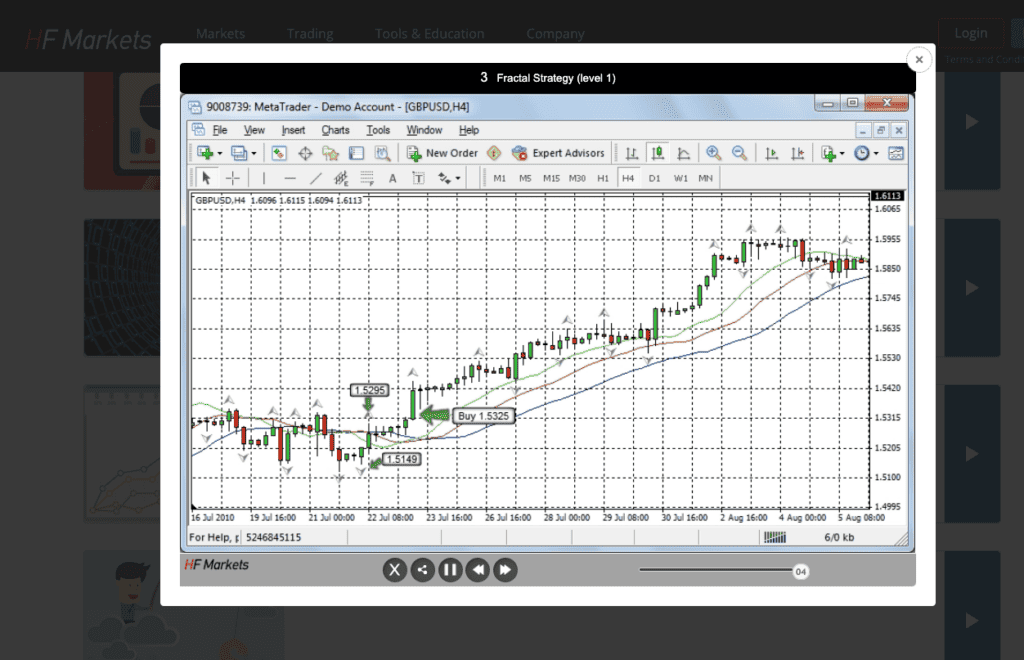Select the Fibonacci Retracement tool

[x=366, y=178]
